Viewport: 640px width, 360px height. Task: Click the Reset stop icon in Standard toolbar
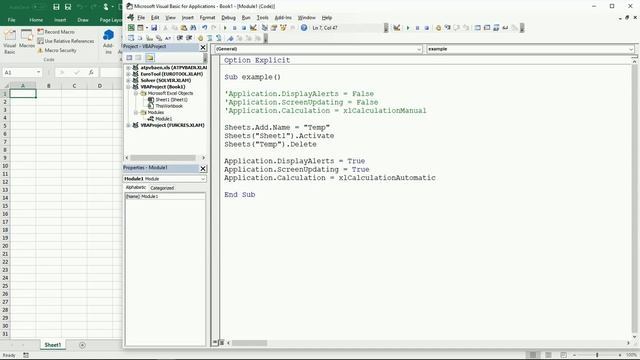[244, 28]
